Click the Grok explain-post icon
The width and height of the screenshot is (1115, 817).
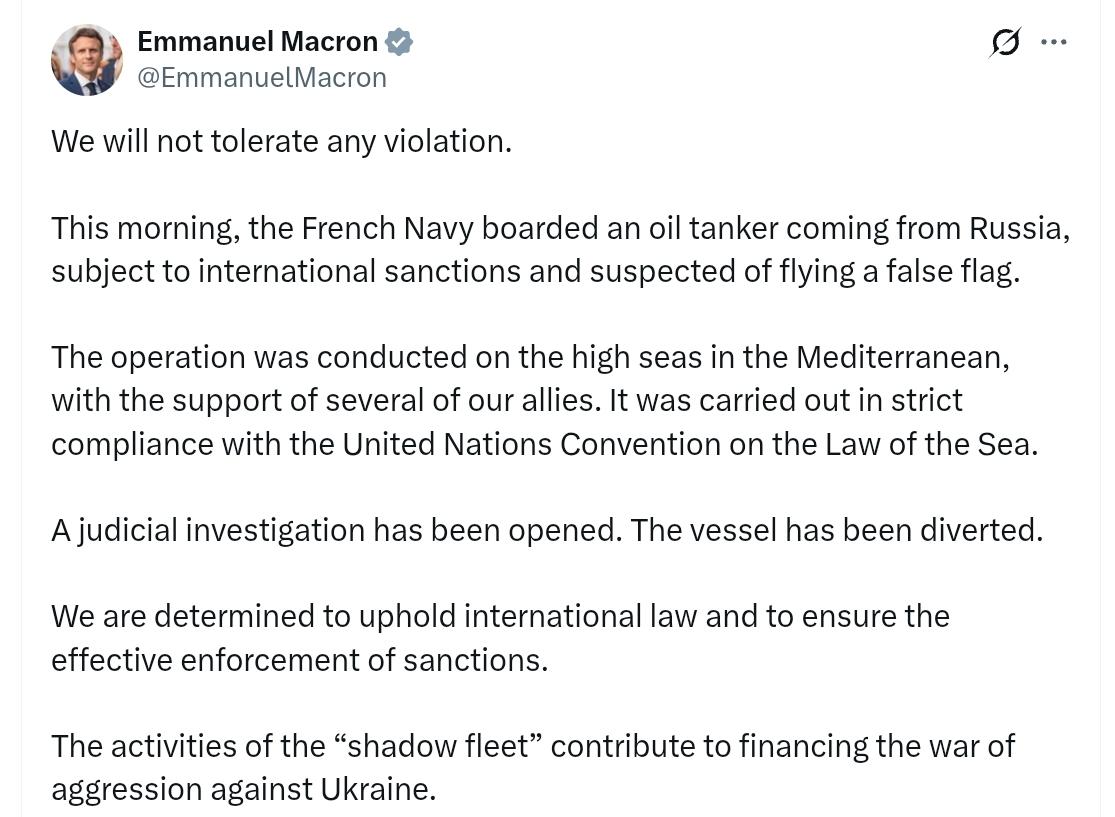click(1005, 42)
